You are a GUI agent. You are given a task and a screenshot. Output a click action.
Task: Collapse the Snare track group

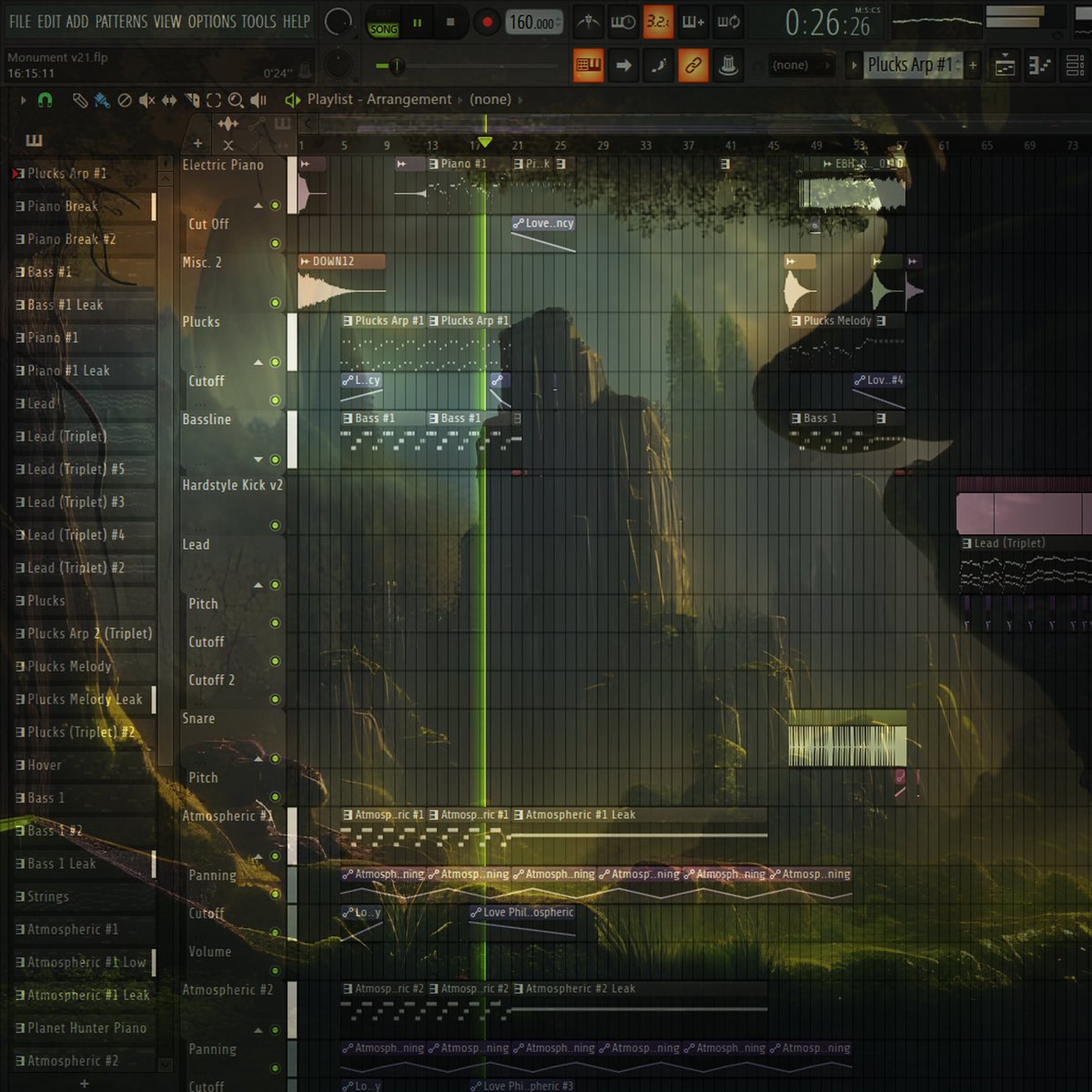(x=258, y=759)
